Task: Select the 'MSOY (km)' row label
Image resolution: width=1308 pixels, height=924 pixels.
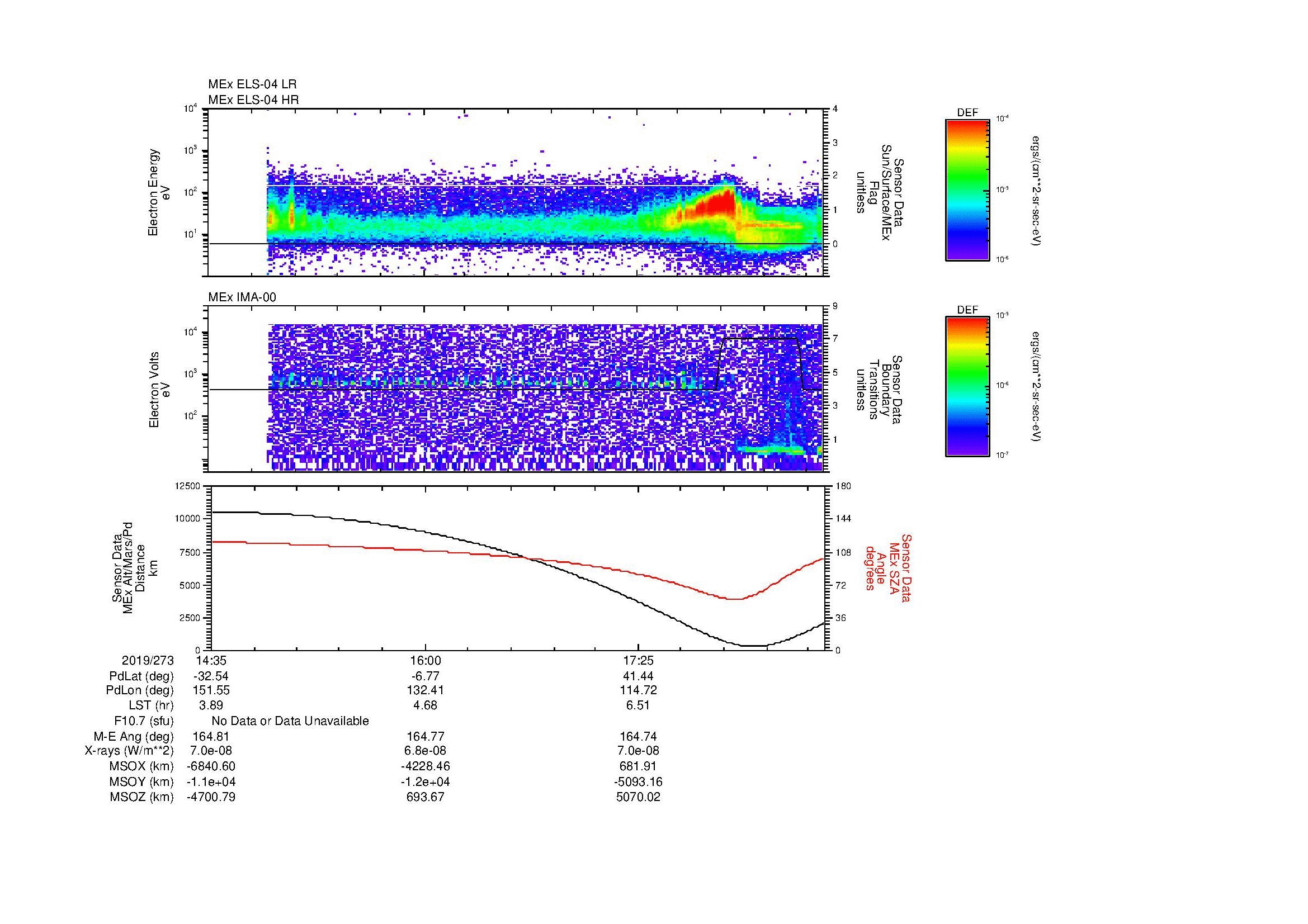Action: (x=142, y=781)
